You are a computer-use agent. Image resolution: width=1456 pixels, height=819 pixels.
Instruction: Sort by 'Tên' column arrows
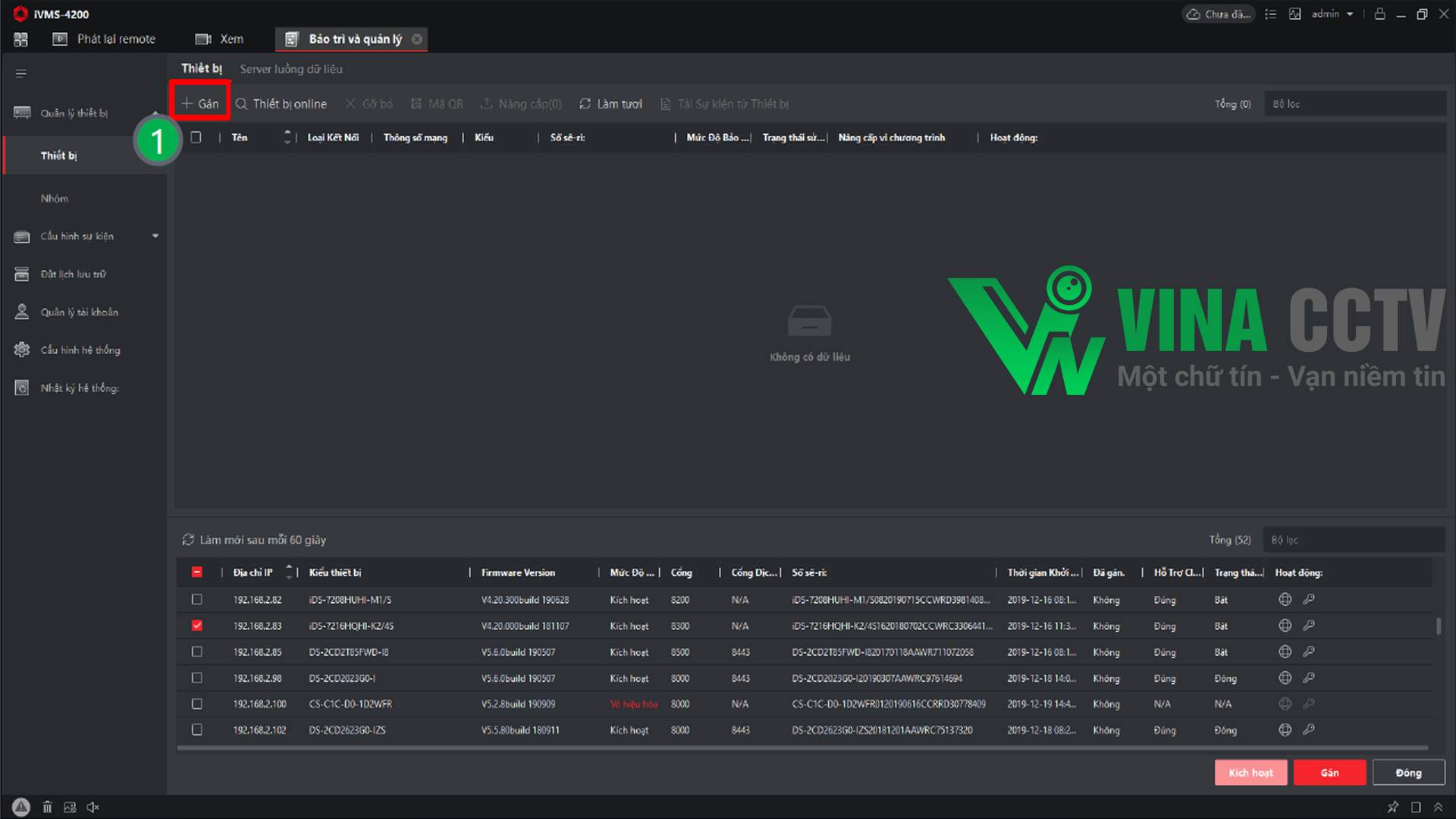tap(287, 137)
